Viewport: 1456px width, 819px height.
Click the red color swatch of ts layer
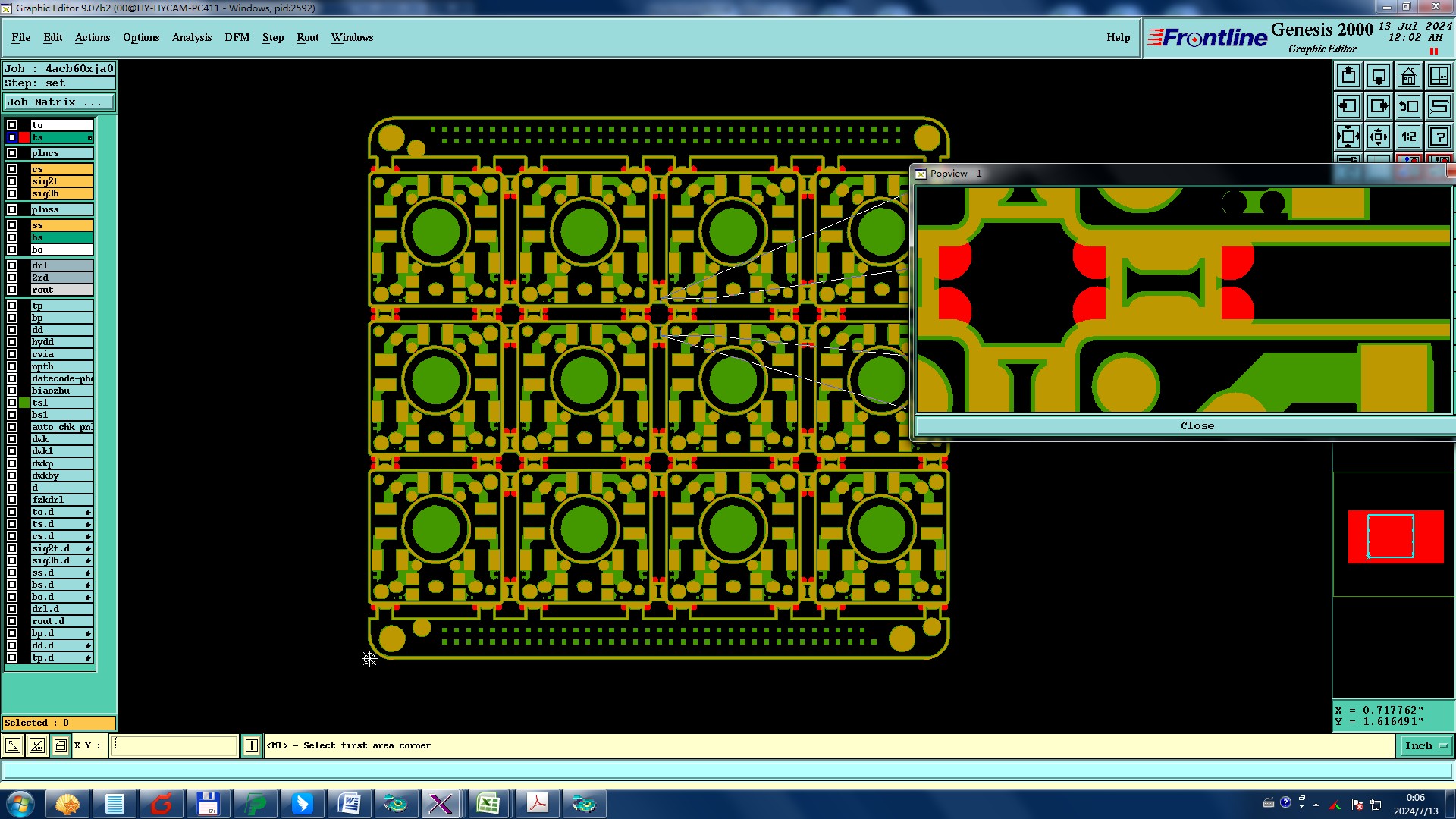click(24, 137)
